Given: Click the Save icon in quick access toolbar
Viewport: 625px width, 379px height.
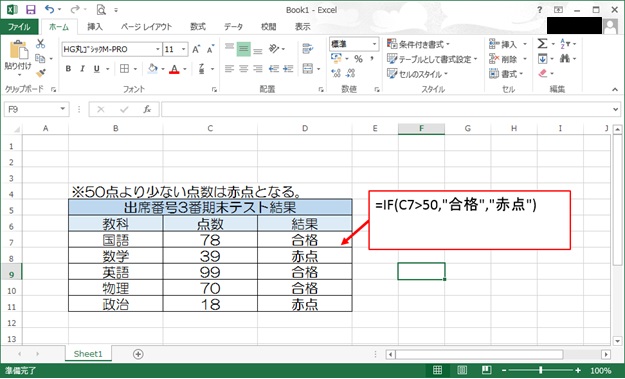Looking at the screenshot, I should pos(30,10).
